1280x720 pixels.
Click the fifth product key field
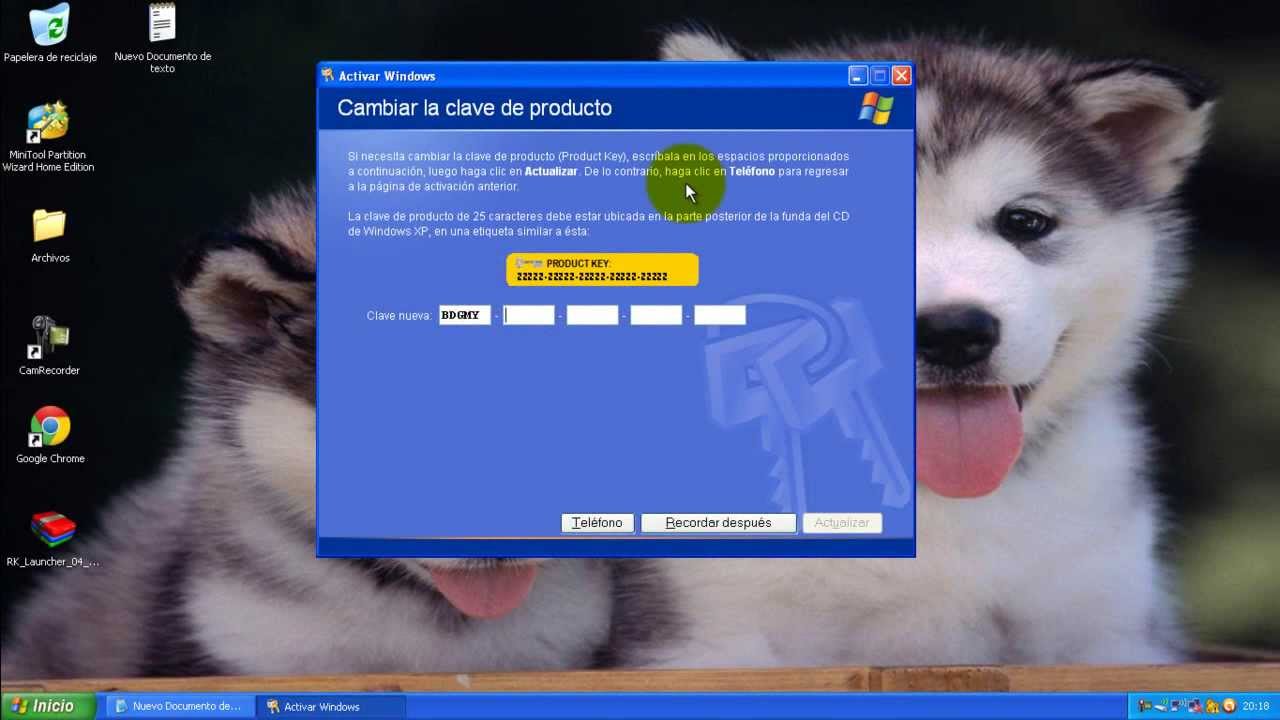[x=720, y=315]
